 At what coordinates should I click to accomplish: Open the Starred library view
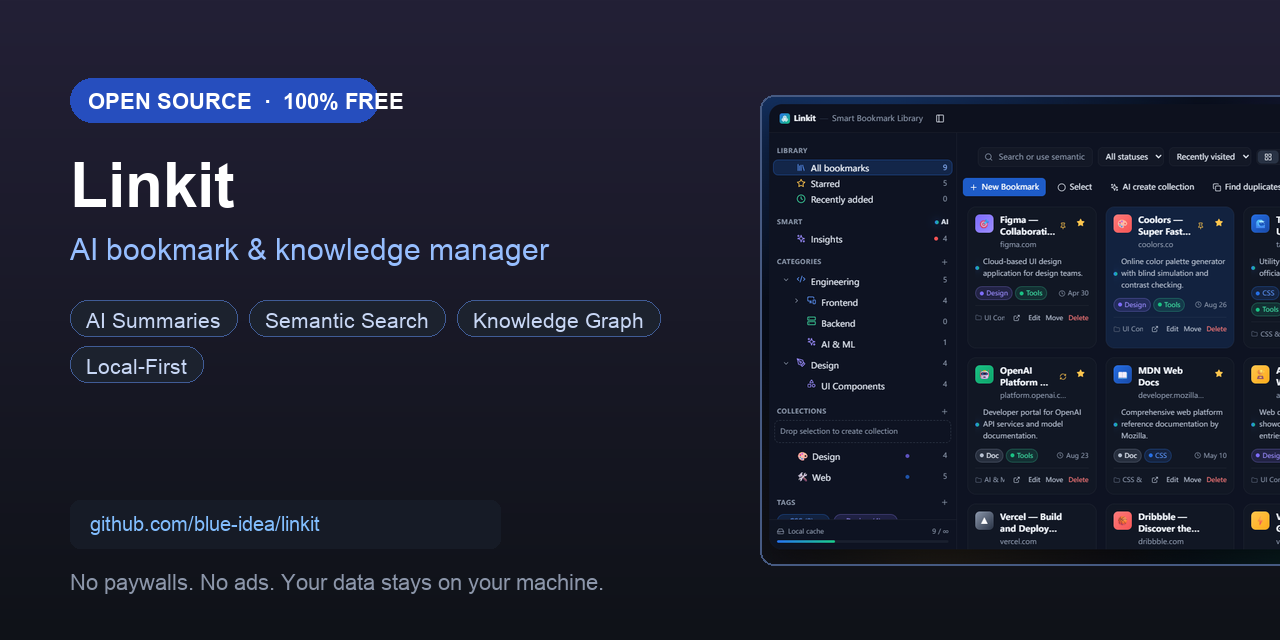(862, 184)
